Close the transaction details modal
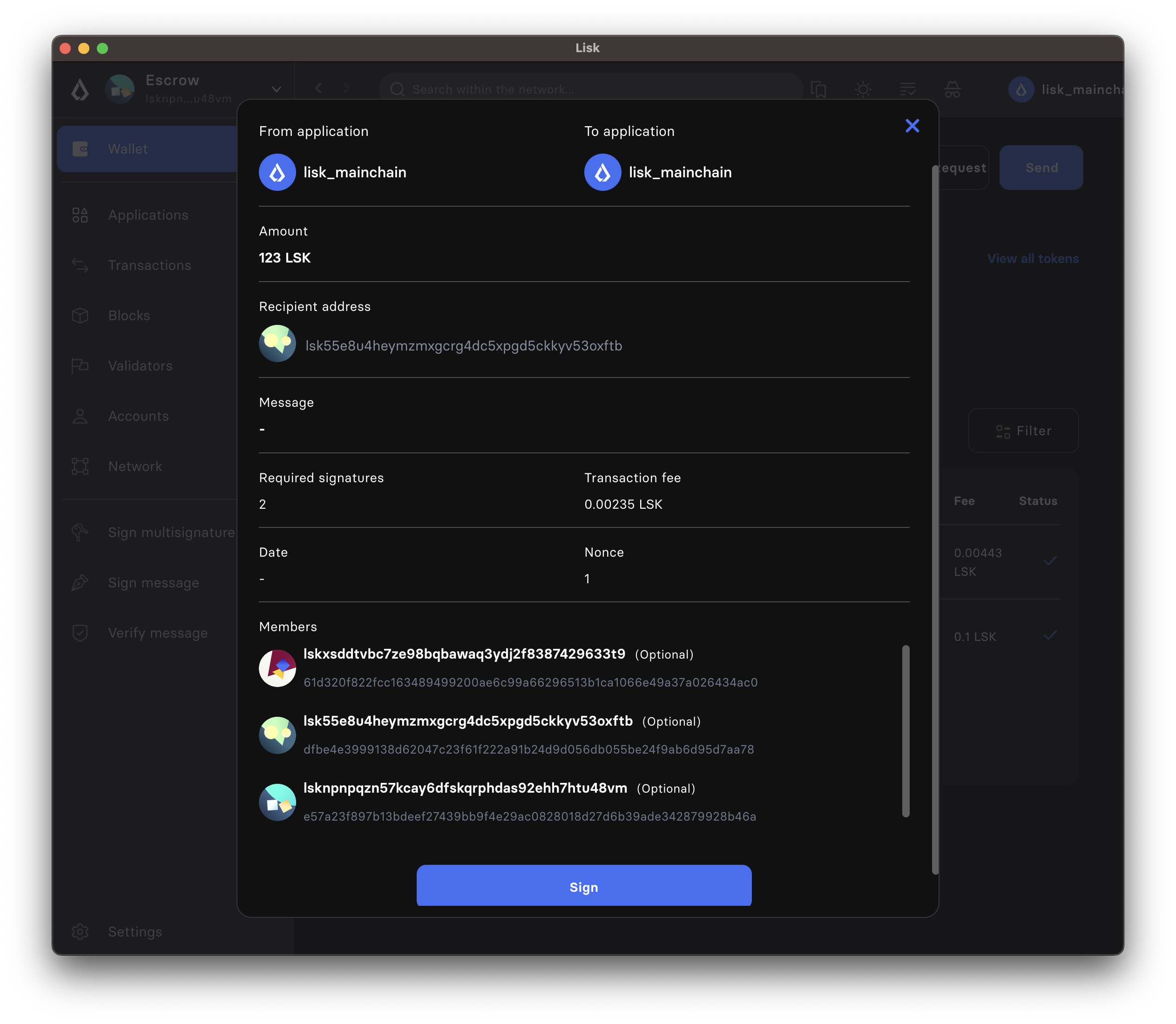The image size is (1176, 1024). (912, 126)
